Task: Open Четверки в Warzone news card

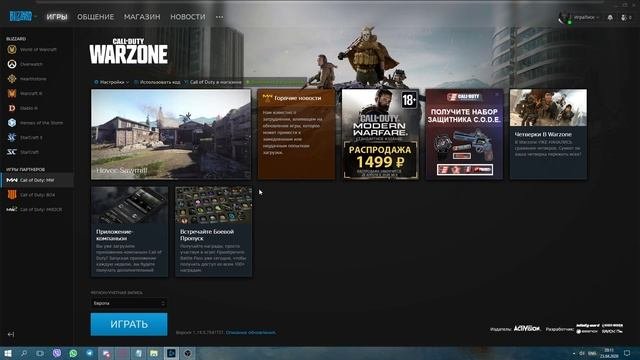Action: click(549, 134)
